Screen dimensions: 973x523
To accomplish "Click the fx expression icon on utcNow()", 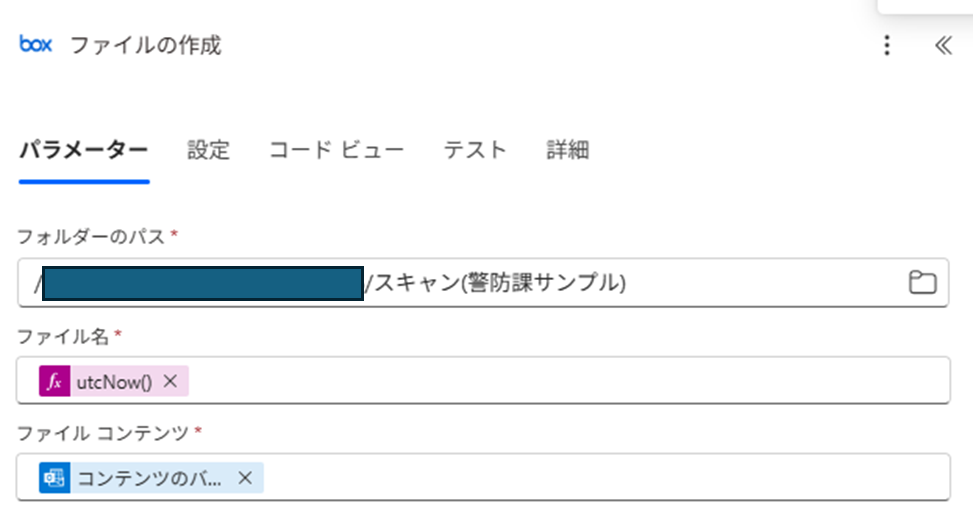I will 55,381.
